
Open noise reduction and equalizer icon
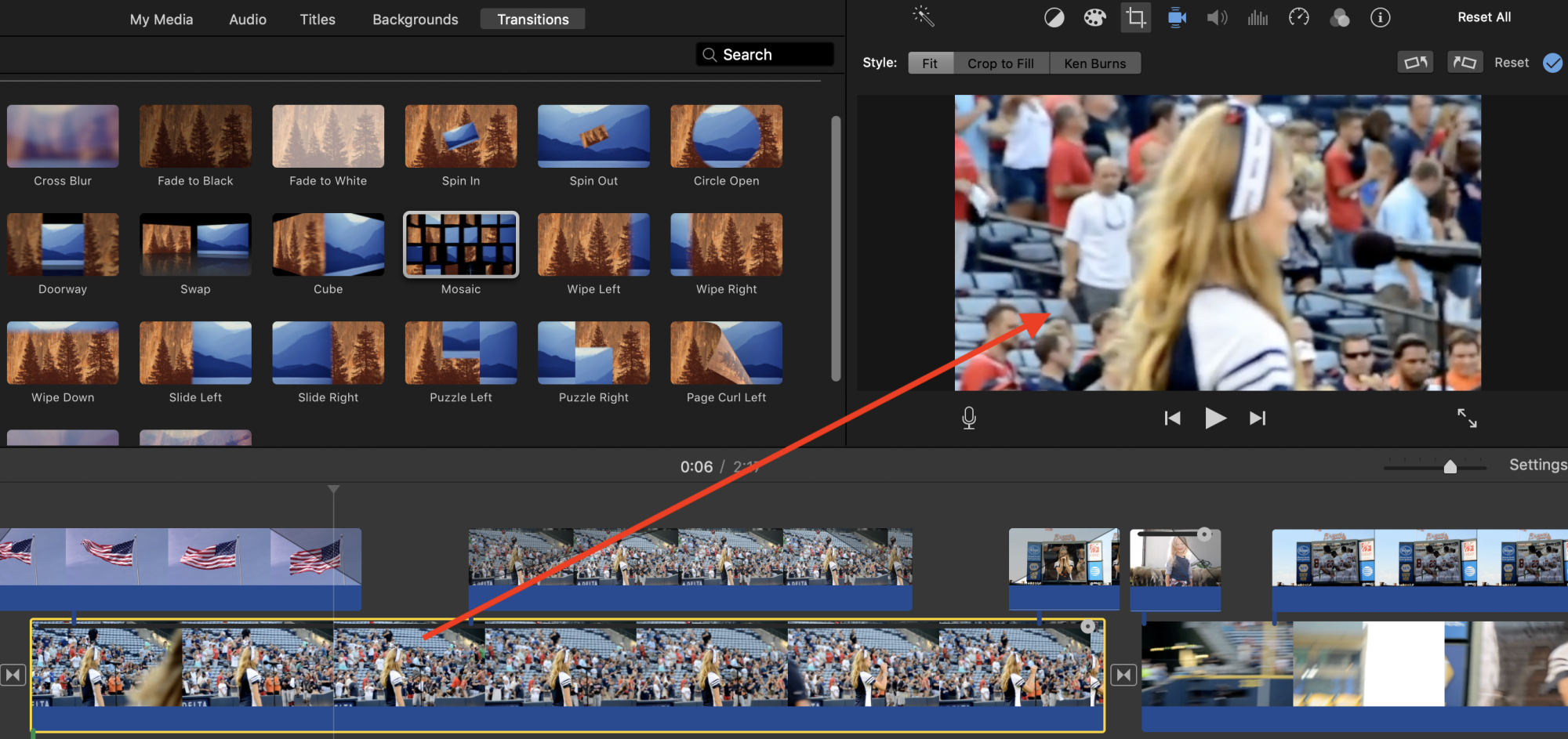[x=1258, y=17]
